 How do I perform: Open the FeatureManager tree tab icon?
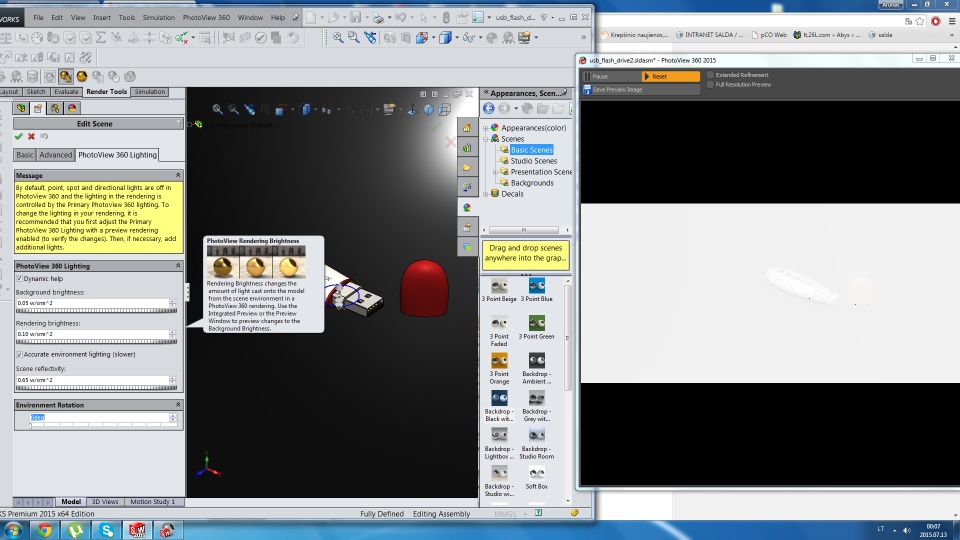point(21,108)
